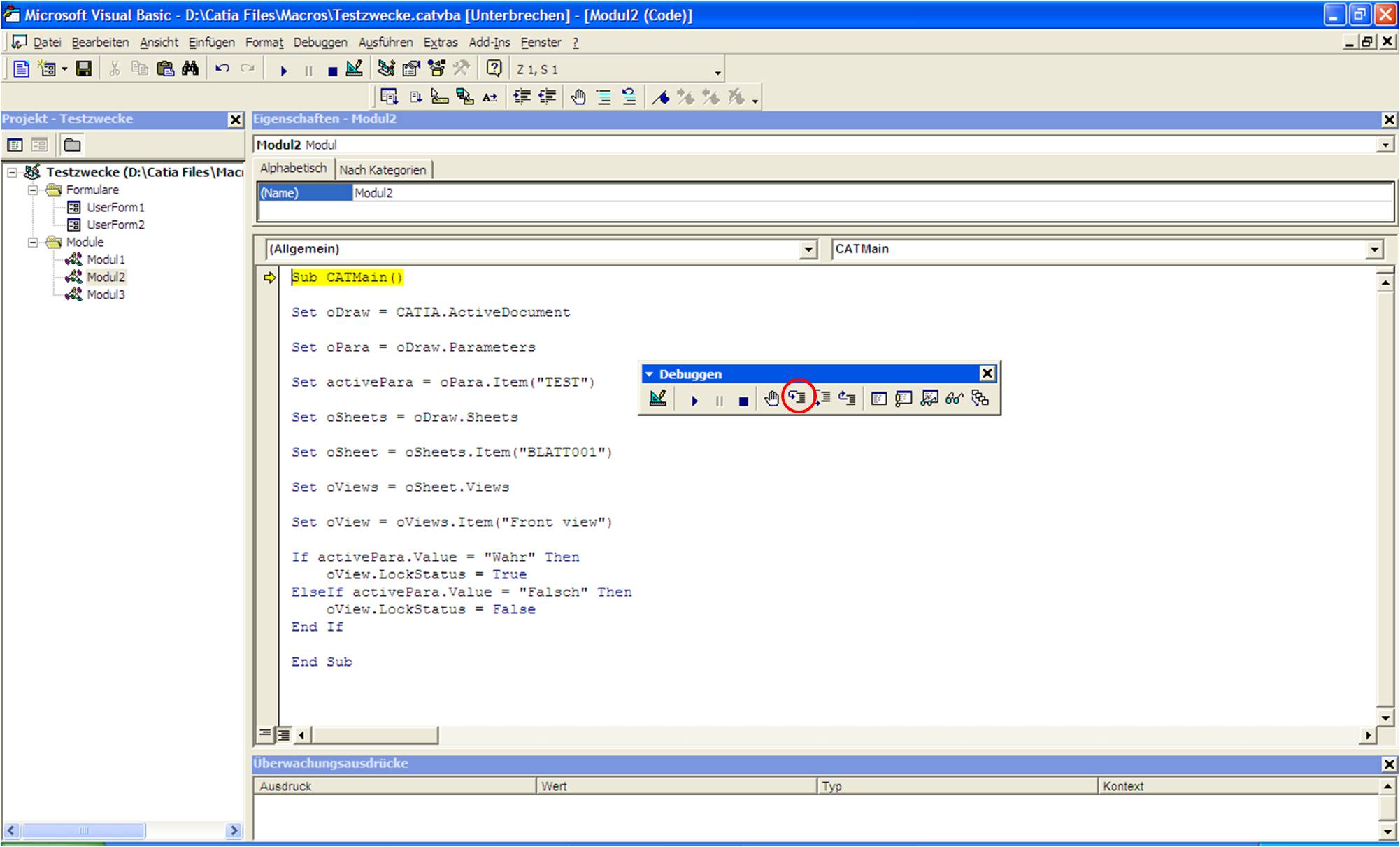
Task: Open Project Explorer via toolbar icon
Action: pyautogui.click(x=386, y=69)
